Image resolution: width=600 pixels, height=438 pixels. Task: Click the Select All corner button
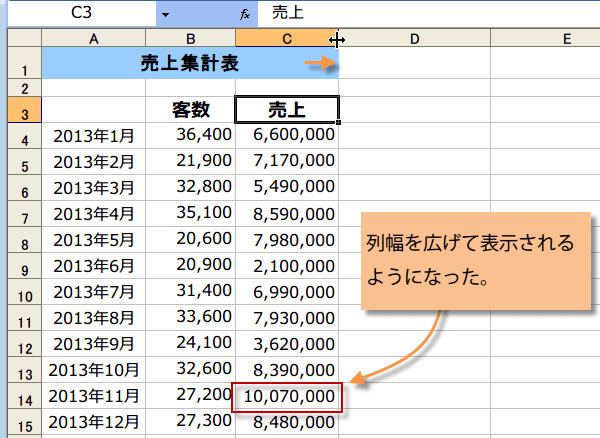tap(24, 38)
